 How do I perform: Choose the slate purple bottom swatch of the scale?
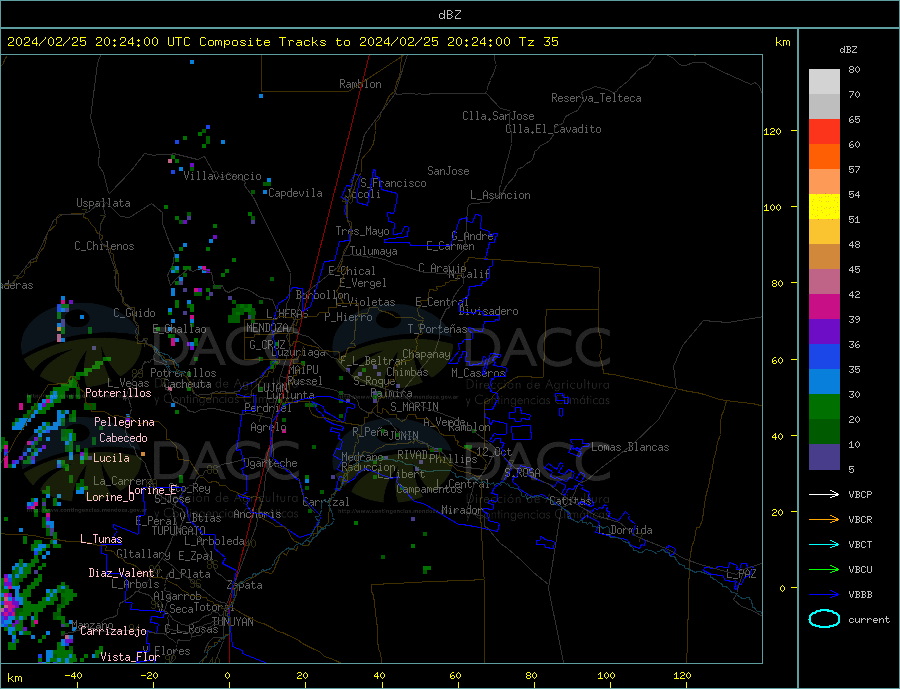[x=824, y=456]
